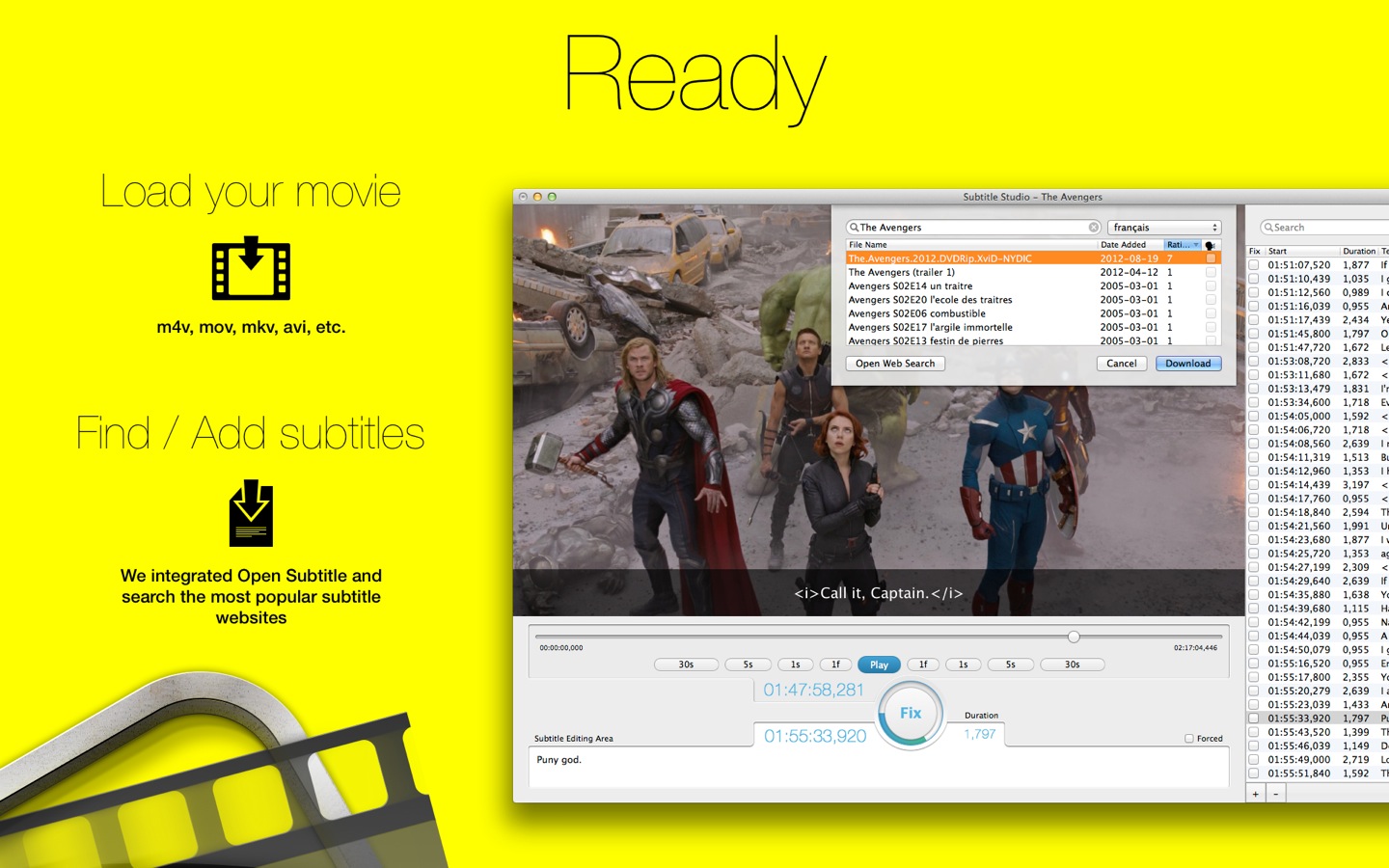Skip forward using the 30s button after Play
Screen dimensions: 1389x868
coord(1072,665)
